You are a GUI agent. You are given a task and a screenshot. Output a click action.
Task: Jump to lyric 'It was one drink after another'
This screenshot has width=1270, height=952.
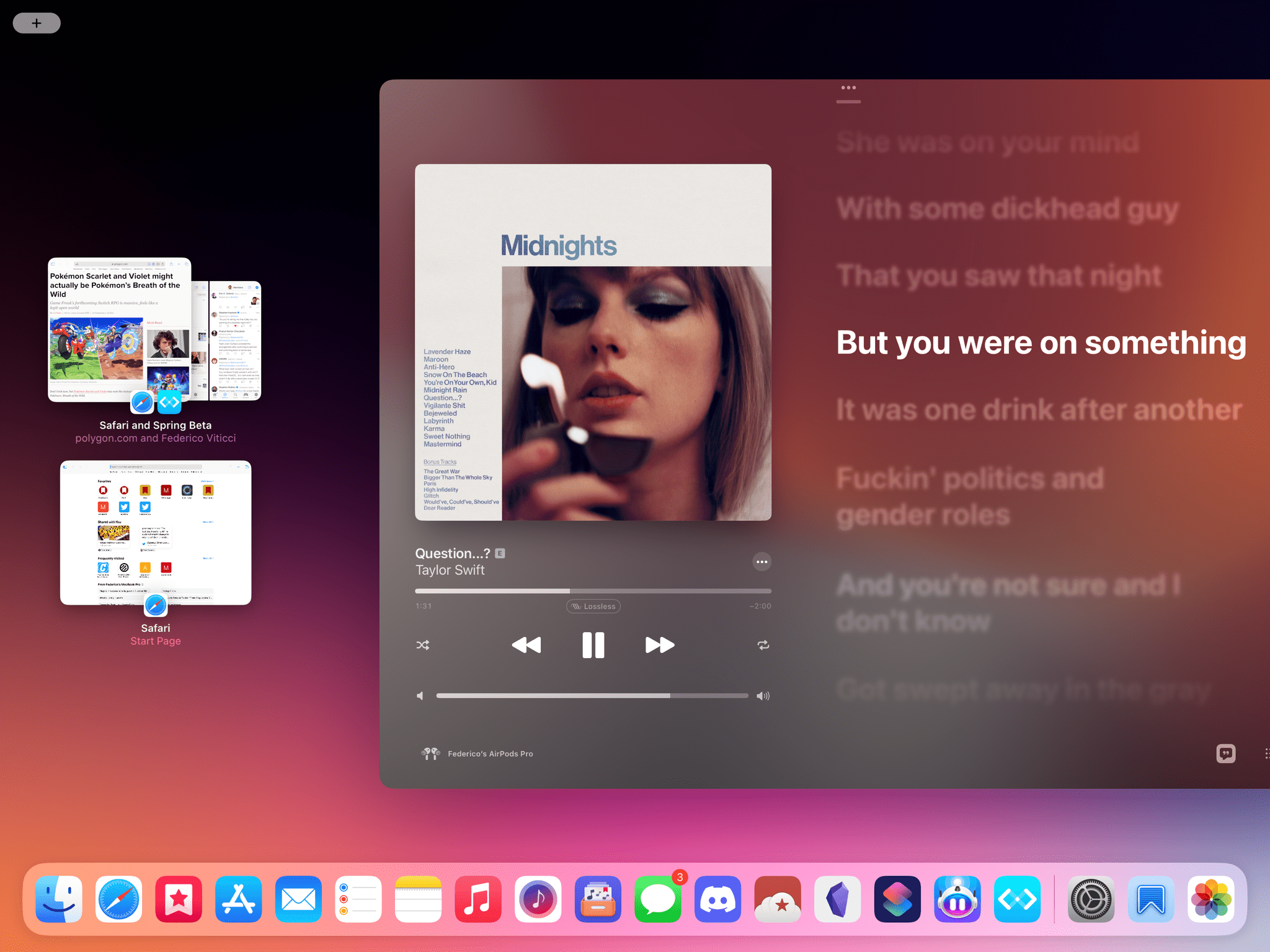pyautogui.click(x=1039, y=410)
